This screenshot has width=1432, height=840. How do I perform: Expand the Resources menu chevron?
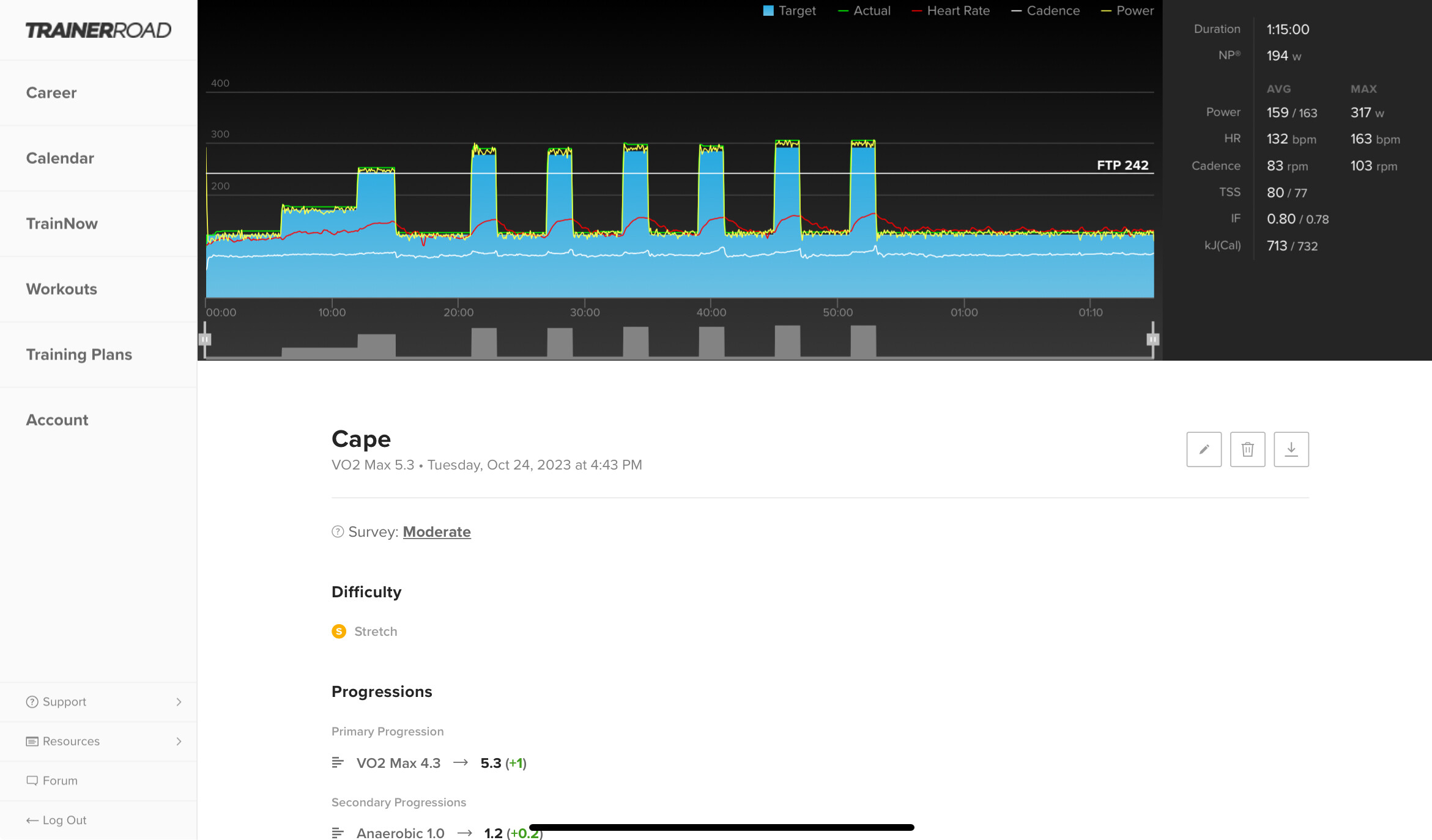tap(179, 741)
